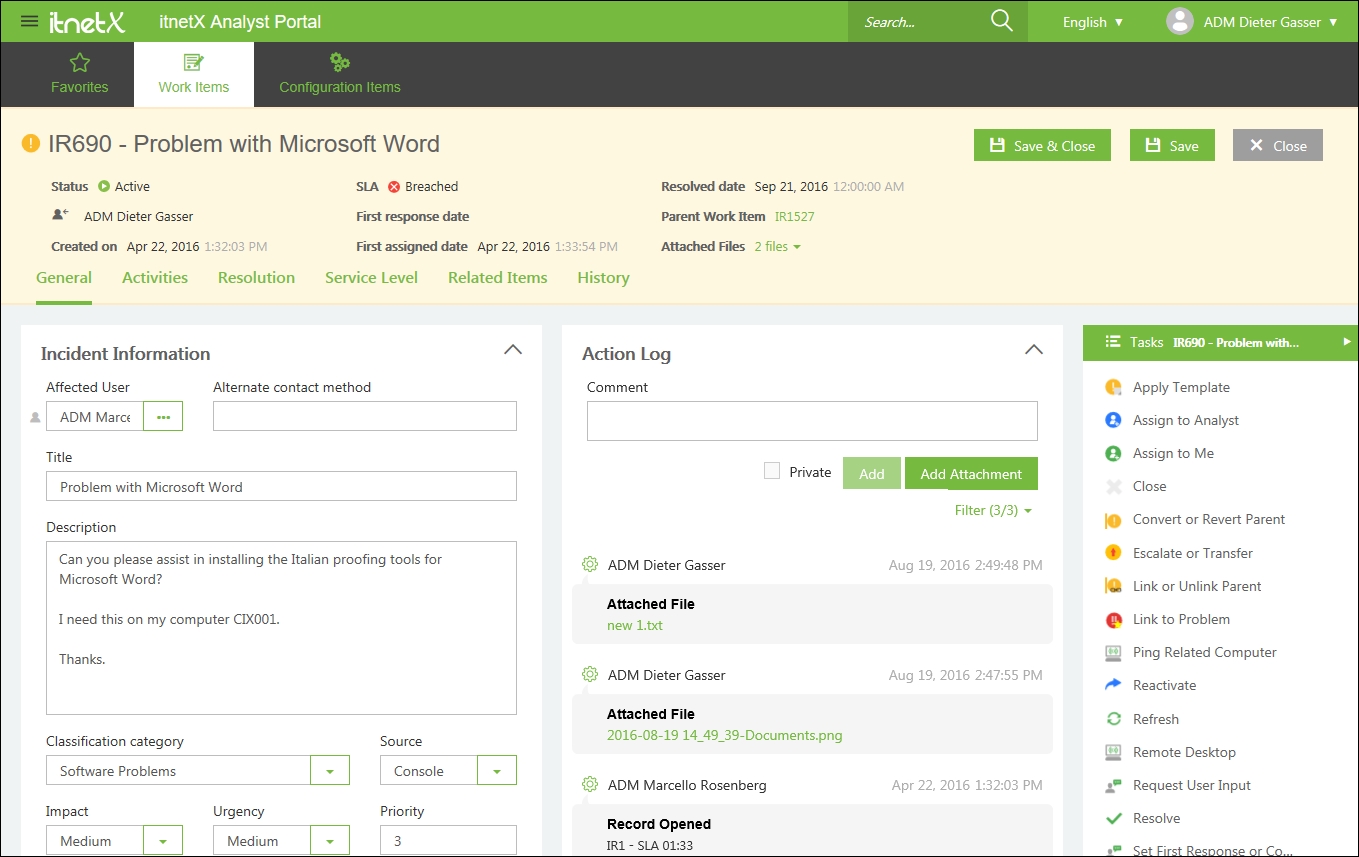Click the Alternate contact method field
This screenshot has height=857, width=1359.
(365, 416)
